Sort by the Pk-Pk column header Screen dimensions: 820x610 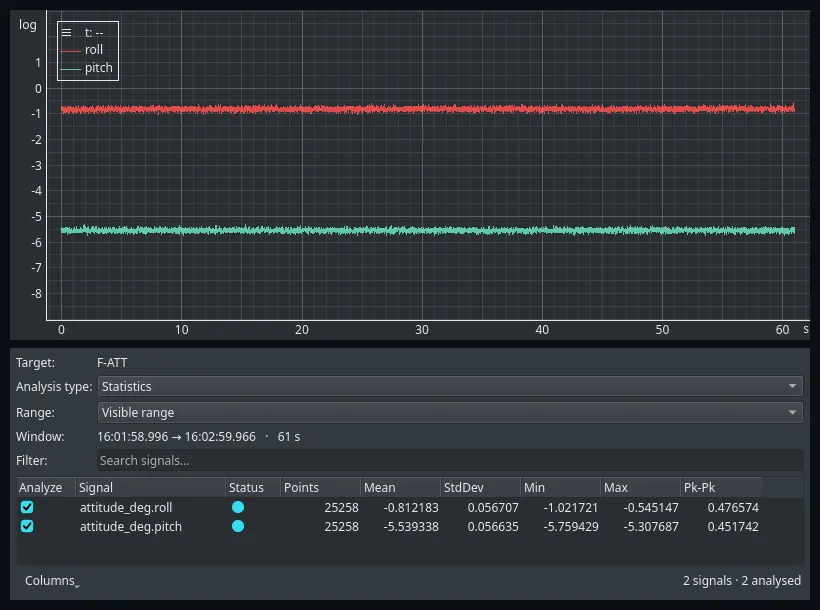(721, 488)
